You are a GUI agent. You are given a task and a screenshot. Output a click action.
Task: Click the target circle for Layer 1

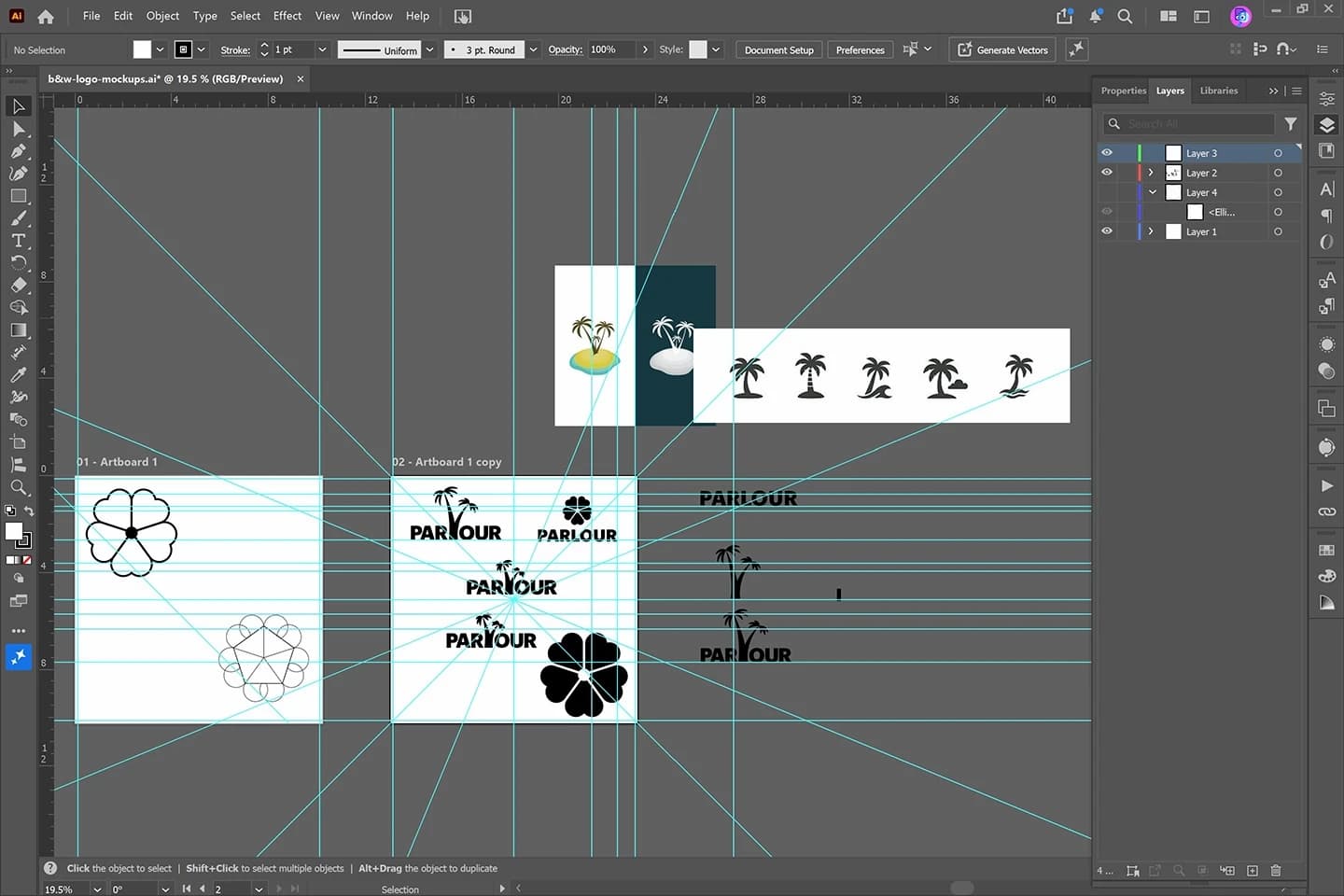coord(1278,231)
